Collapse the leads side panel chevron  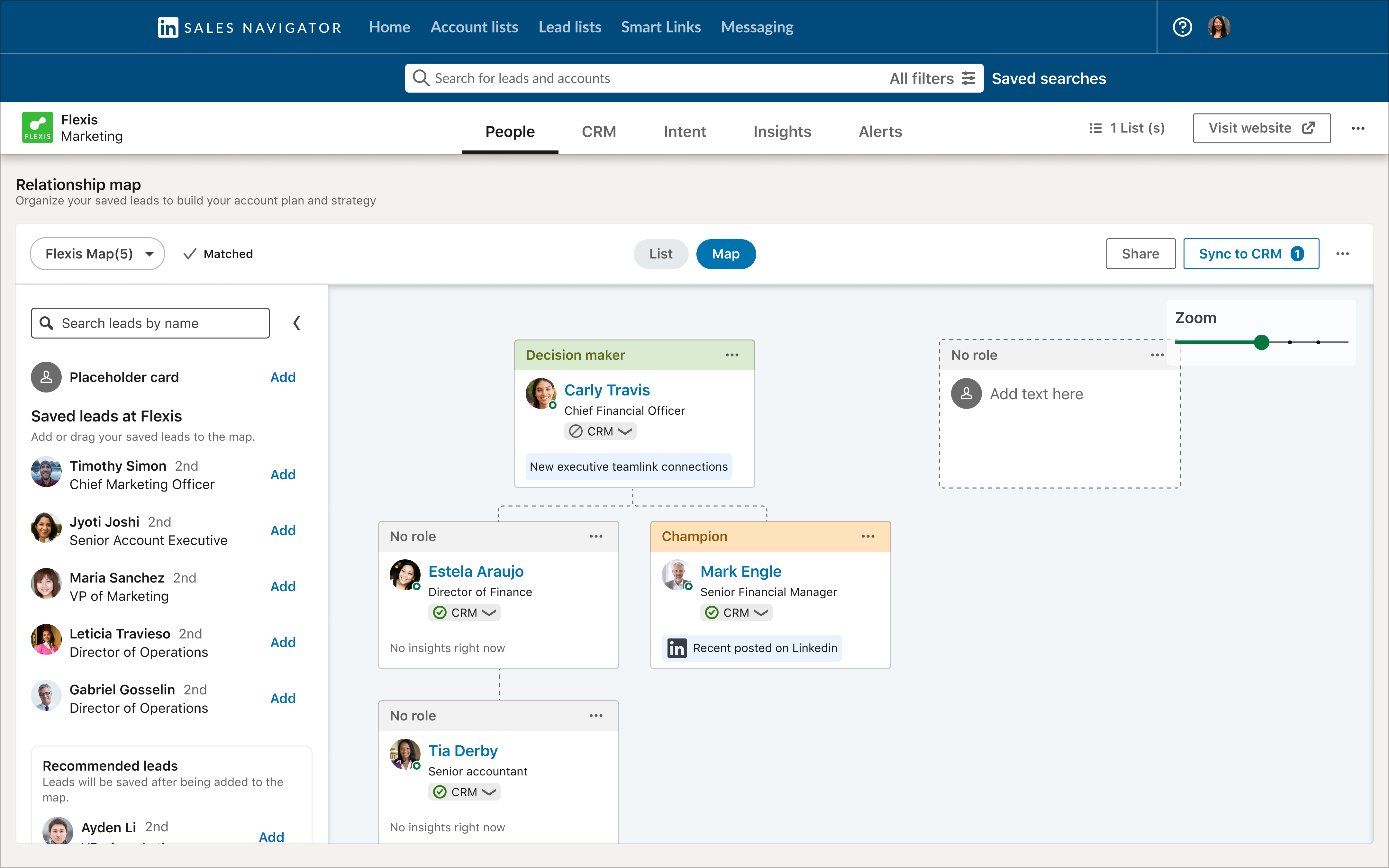tap(297, 323)
